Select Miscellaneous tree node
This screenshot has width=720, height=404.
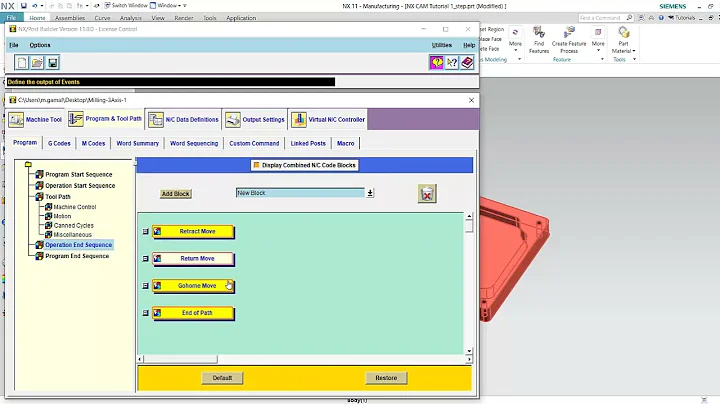(x=72, y=235)
